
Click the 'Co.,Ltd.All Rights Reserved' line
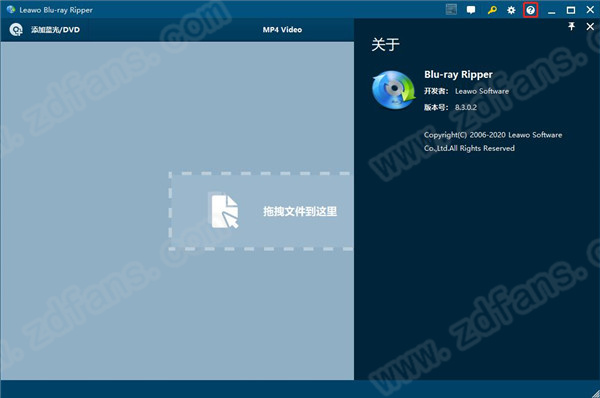[x=469, y=148]
